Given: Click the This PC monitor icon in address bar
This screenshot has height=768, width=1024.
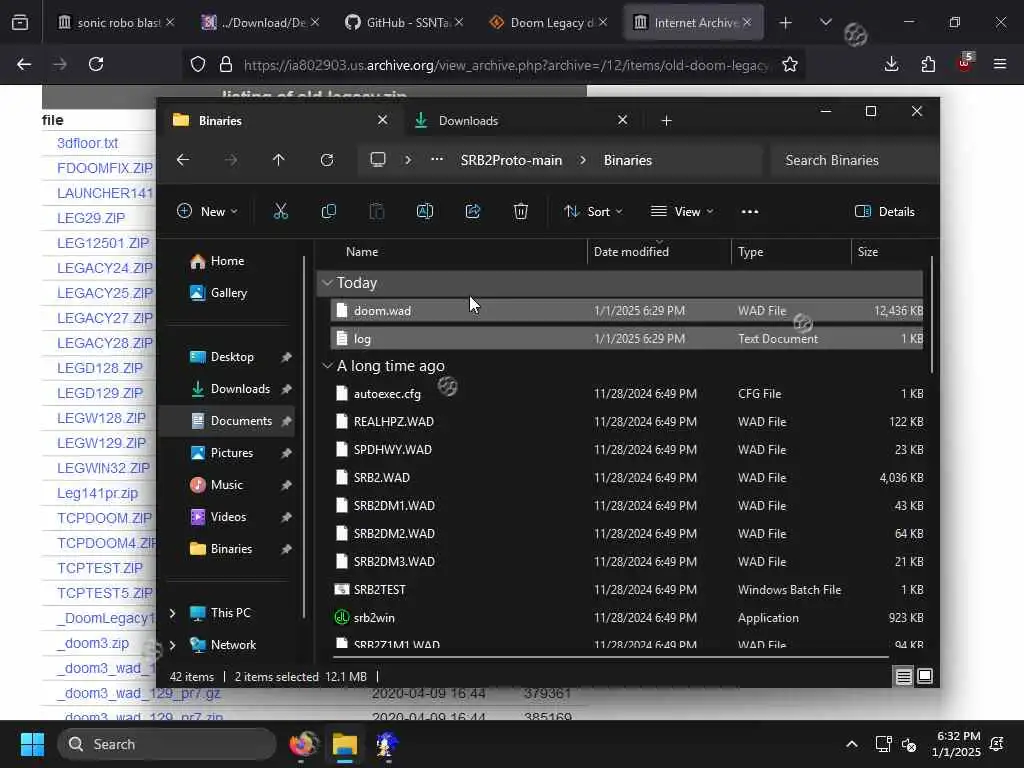Looking at the screenshot, I should (x=377, y=160).
